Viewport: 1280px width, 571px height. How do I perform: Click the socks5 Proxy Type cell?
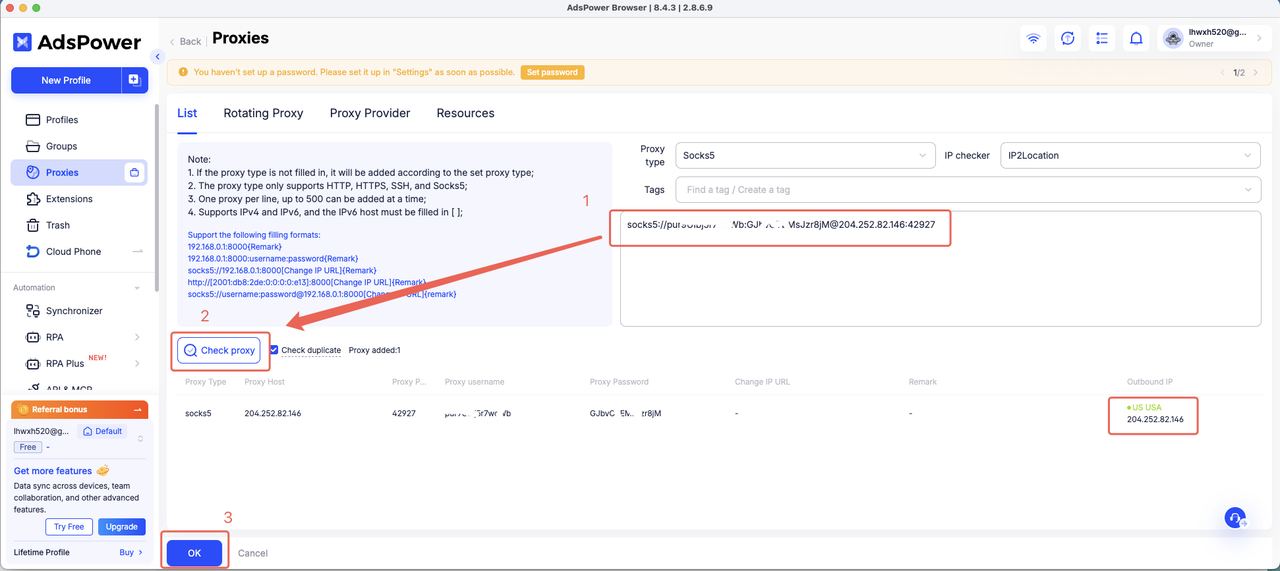[198, 413]
